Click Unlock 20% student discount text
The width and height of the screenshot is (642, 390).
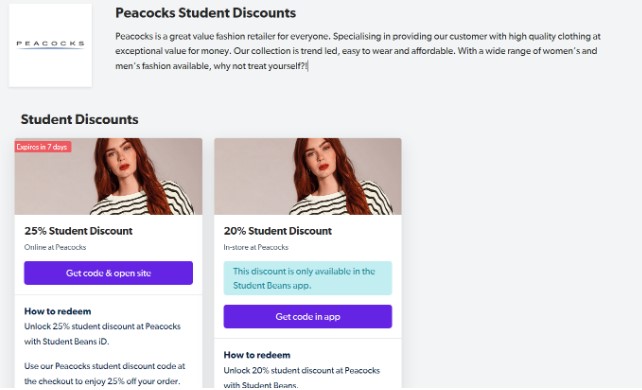(302, 377)
